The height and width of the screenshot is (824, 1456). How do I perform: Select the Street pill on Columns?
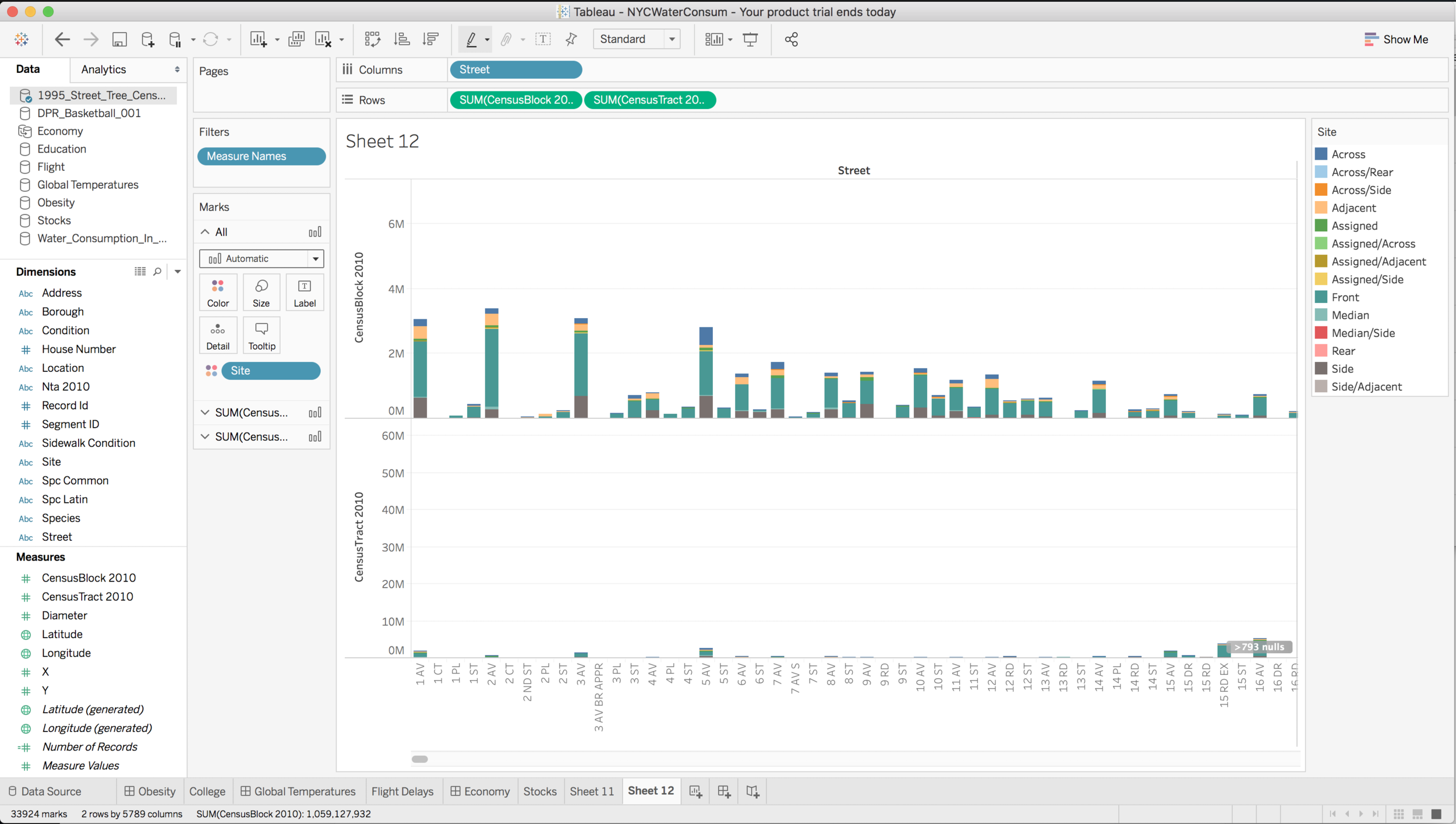(515, 69)
